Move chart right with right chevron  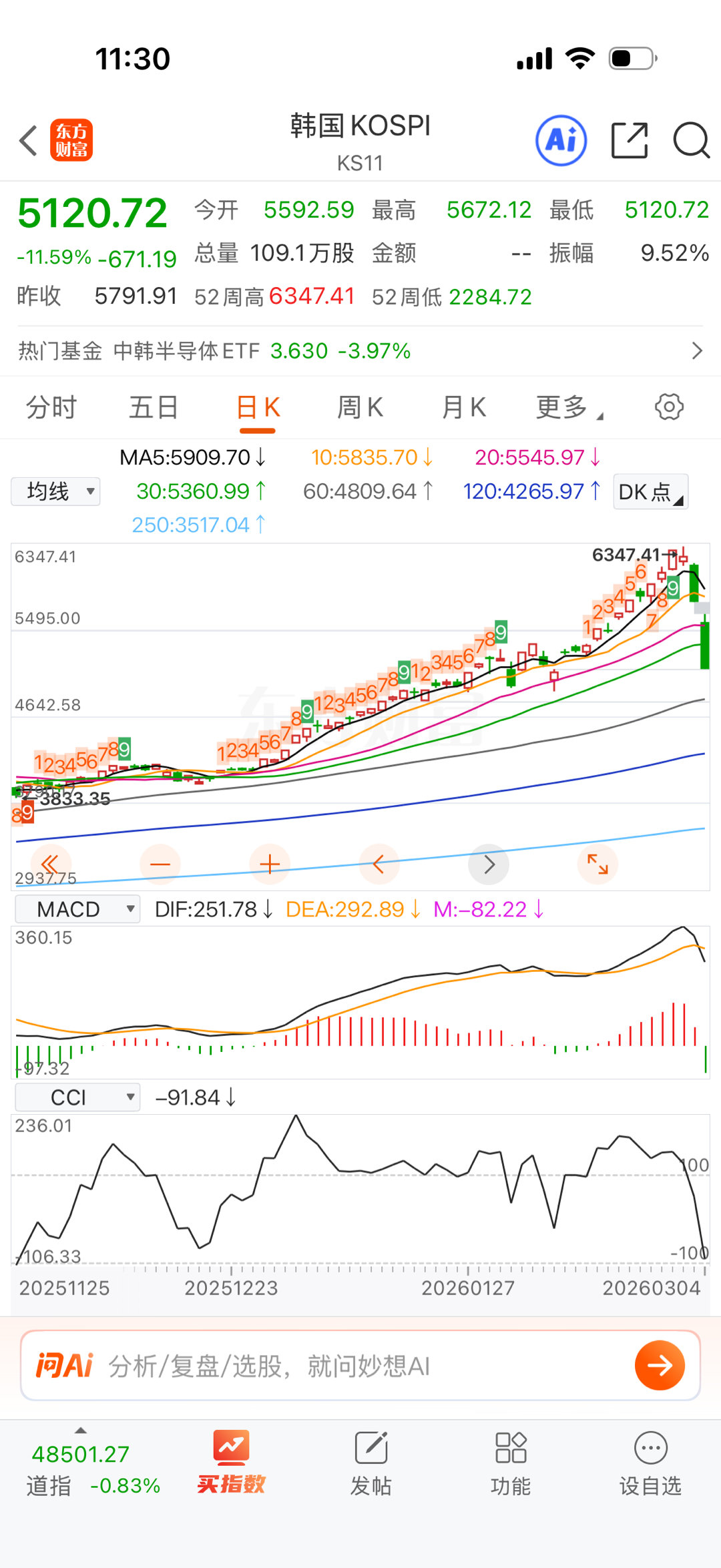[489, 864]
